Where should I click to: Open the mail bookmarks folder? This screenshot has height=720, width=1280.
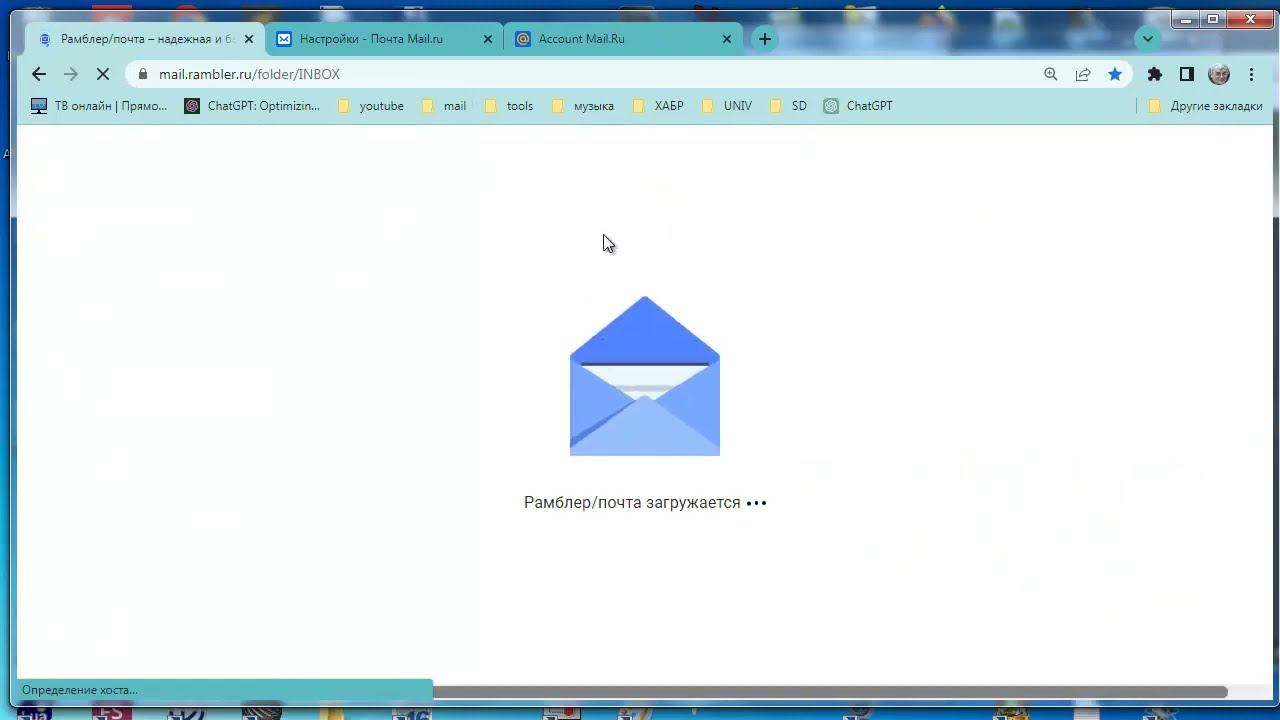click(443, 106)
